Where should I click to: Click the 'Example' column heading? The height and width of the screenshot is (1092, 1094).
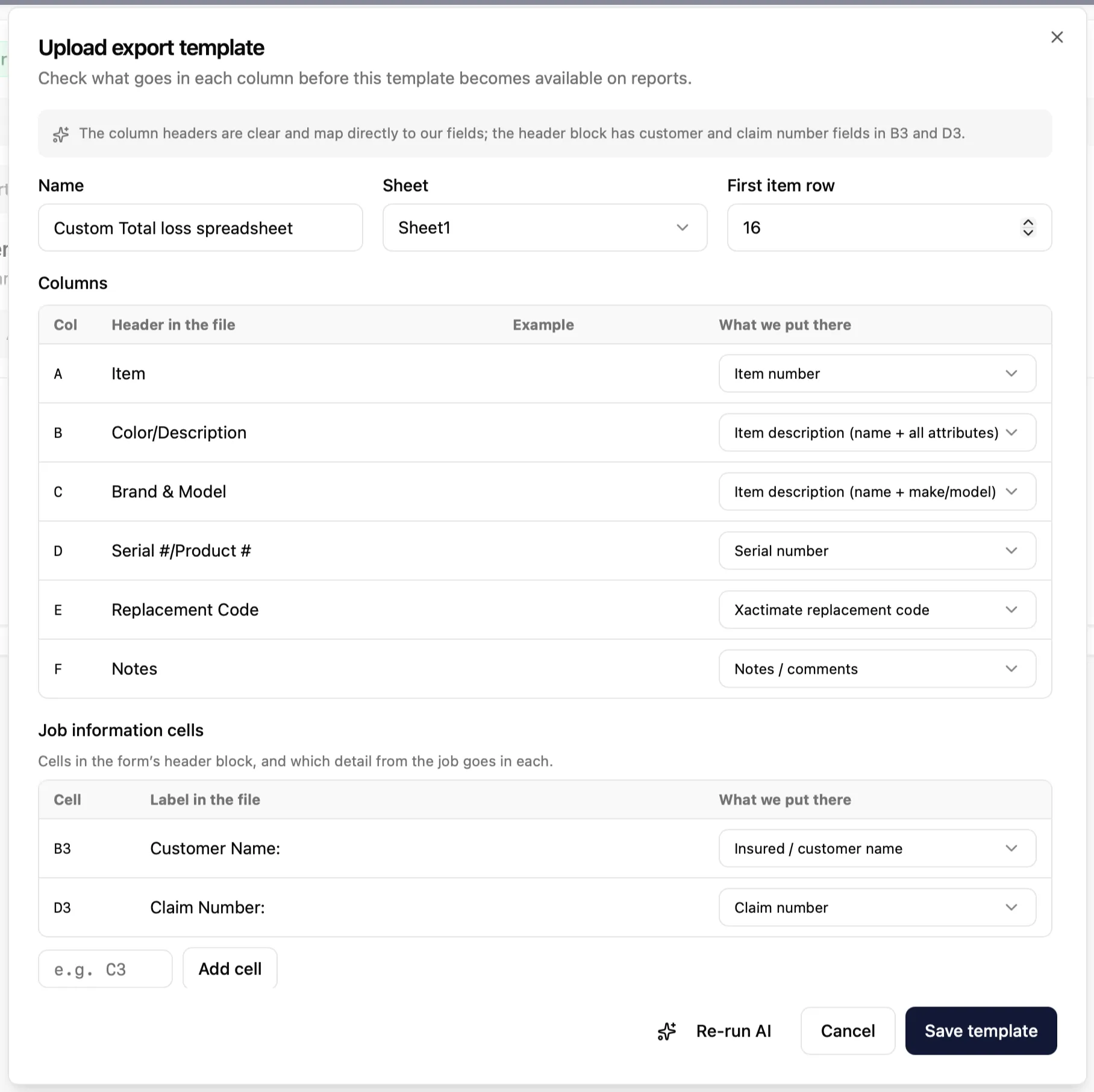[543, 325]
